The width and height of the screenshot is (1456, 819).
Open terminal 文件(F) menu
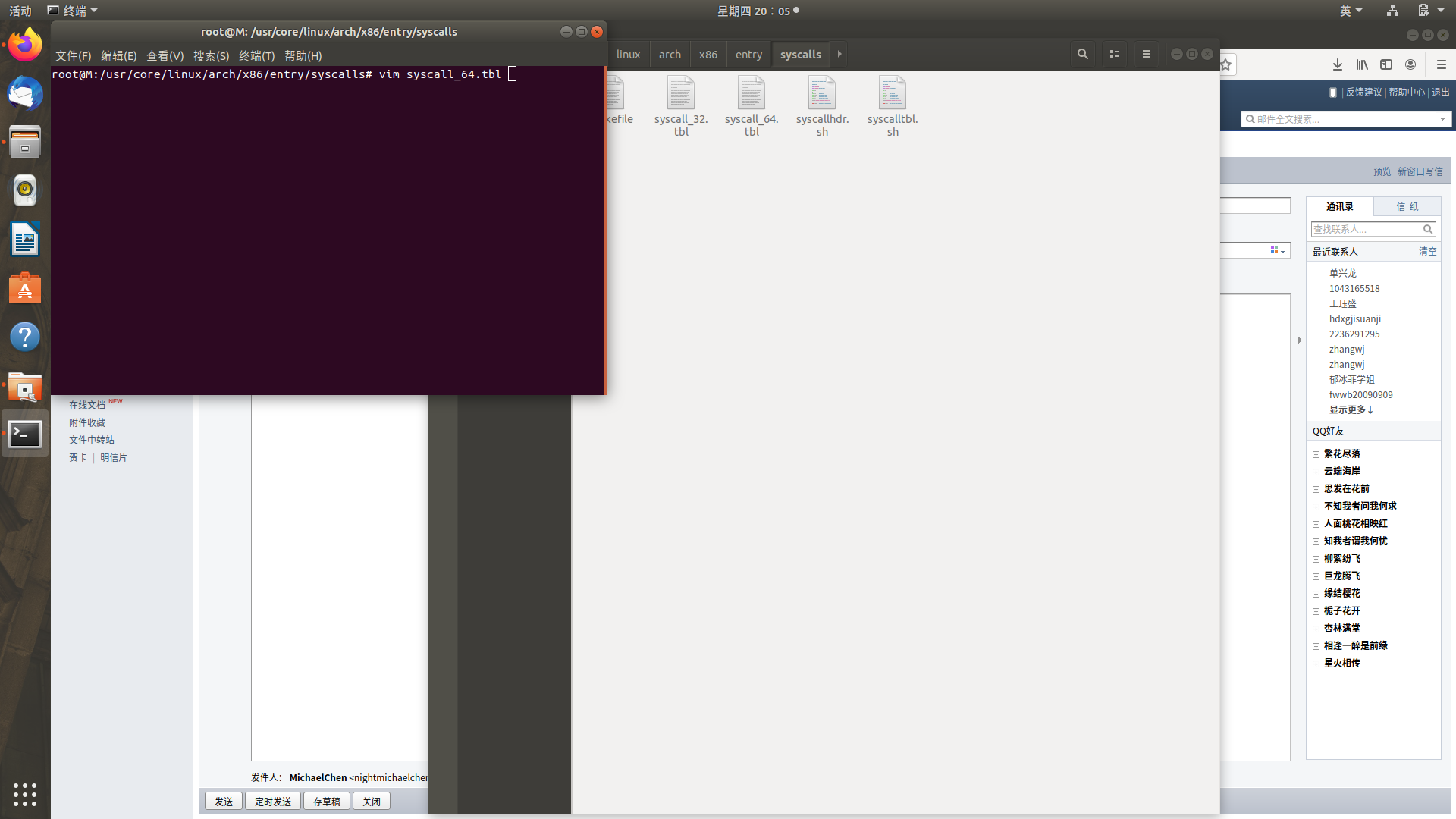[74, 56]
